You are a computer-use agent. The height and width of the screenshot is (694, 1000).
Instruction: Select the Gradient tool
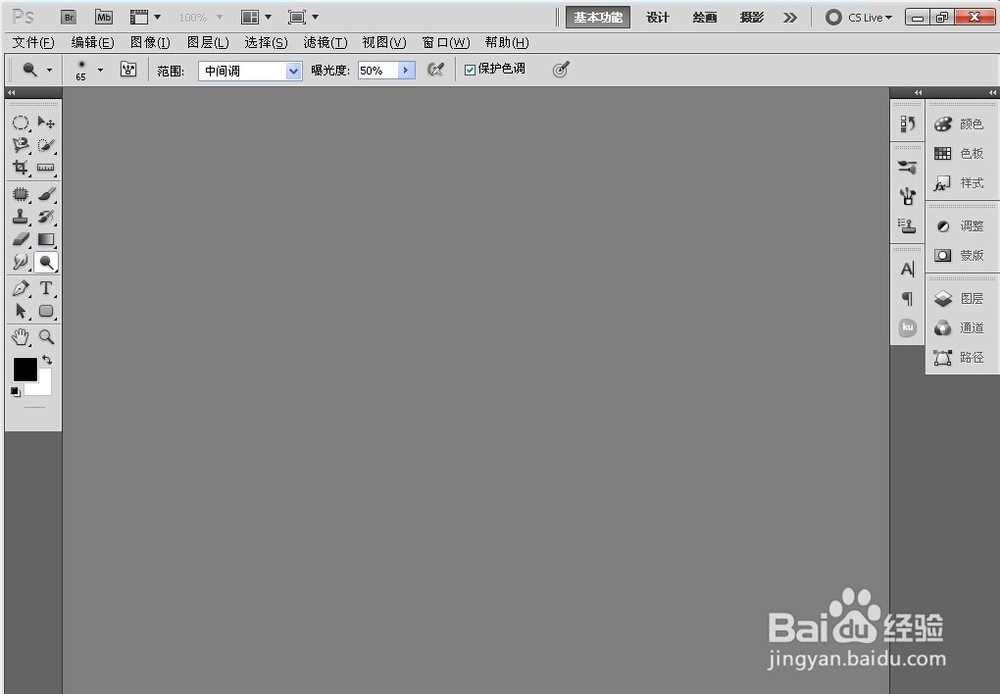46,239
